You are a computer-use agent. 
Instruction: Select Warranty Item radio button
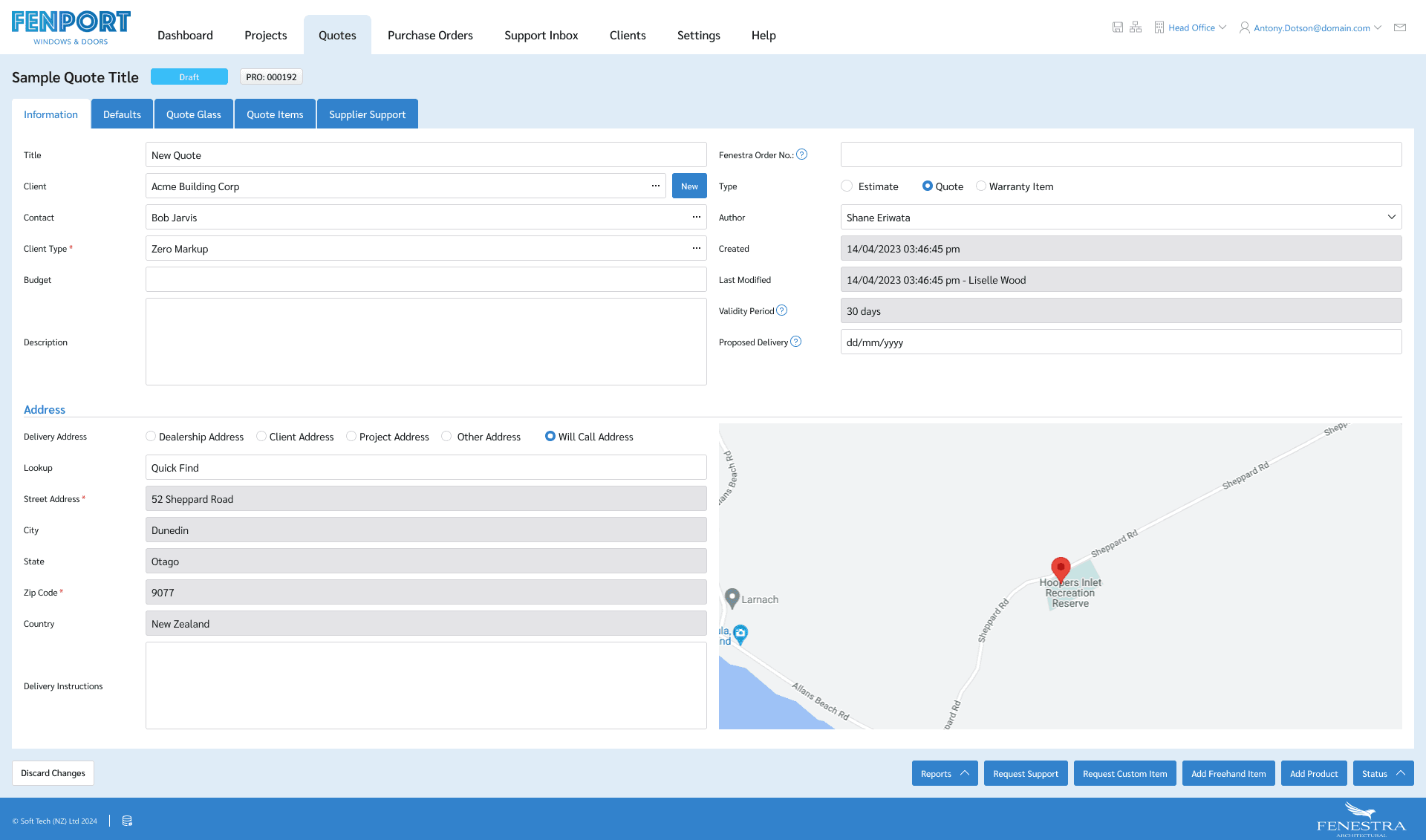tap(981, 186)
